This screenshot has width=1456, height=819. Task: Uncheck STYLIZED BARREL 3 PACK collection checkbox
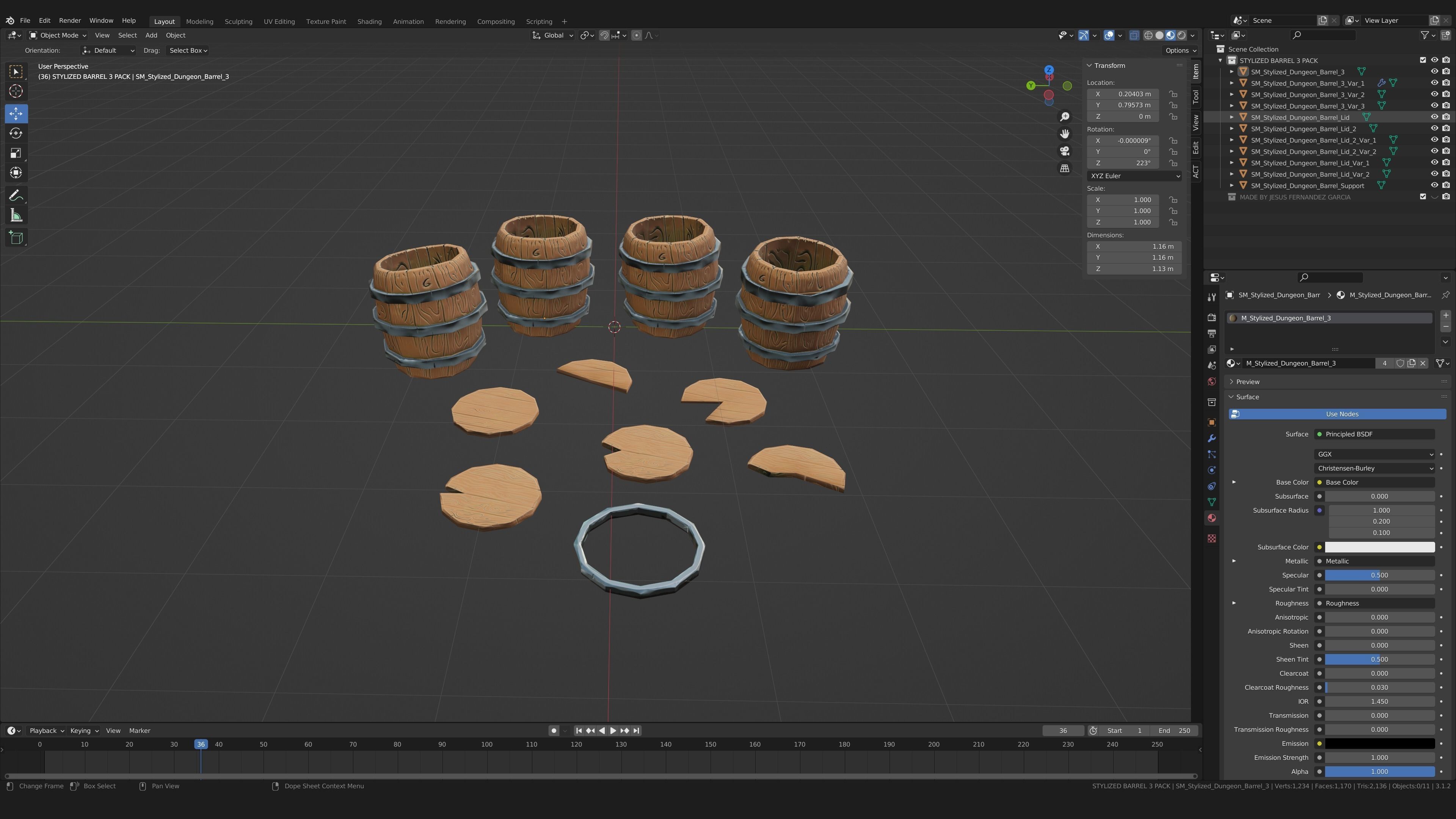tap(1423, 61)
